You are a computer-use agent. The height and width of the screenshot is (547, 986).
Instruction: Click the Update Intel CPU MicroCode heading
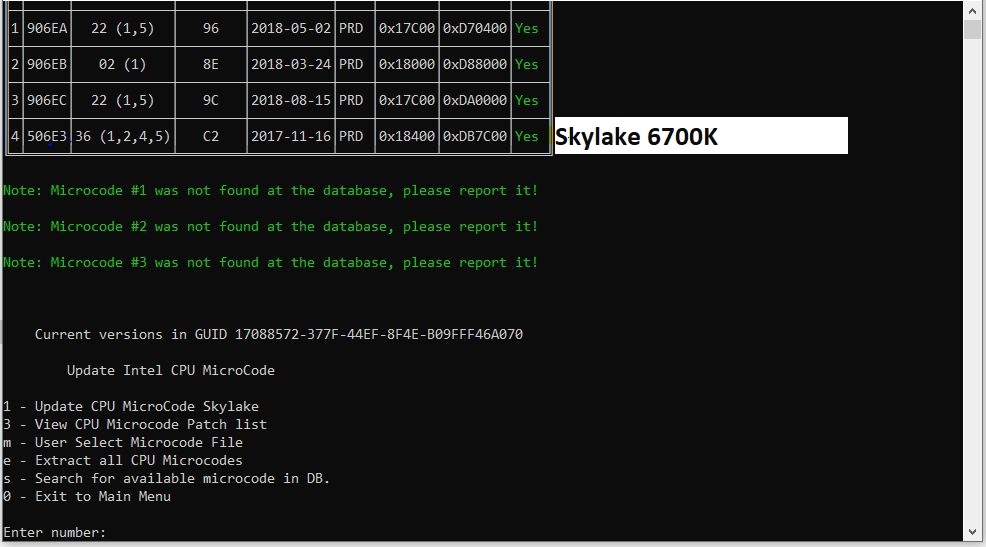pos(170,370)
